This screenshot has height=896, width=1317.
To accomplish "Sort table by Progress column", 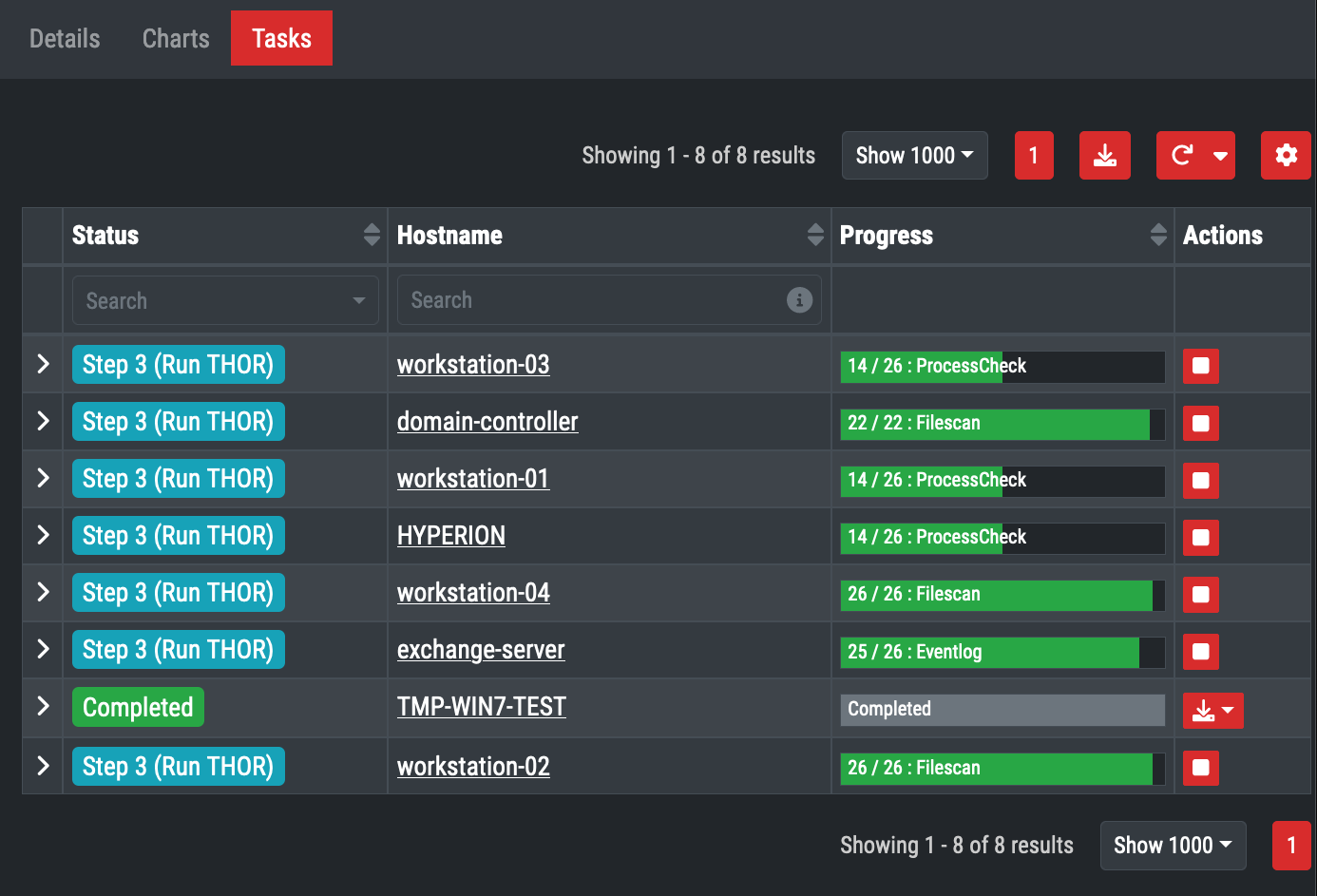I will click(1157, 235).
